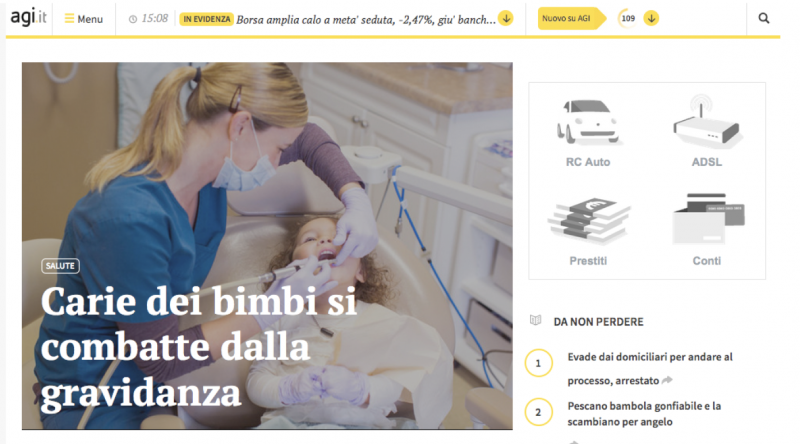Click the In Evidenza yellow label
Viewport: 800px width, 444px height.
(x=207, y=19)
